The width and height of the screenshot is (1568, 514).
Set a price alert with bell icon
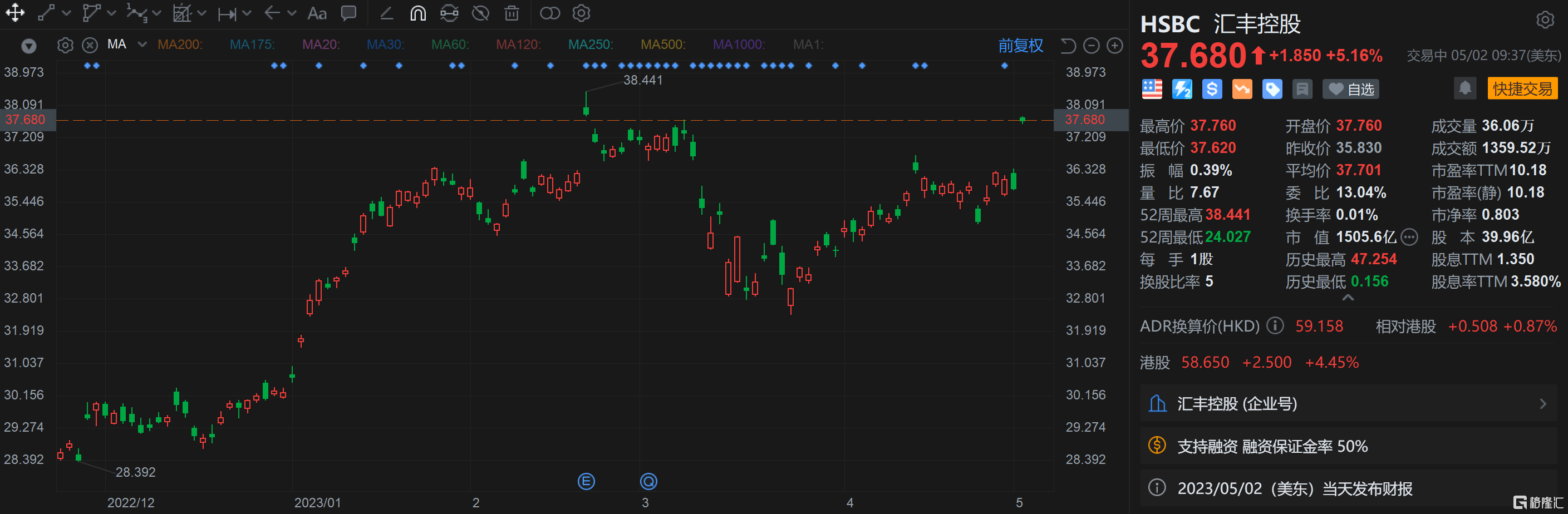[x=1465, y=88]
